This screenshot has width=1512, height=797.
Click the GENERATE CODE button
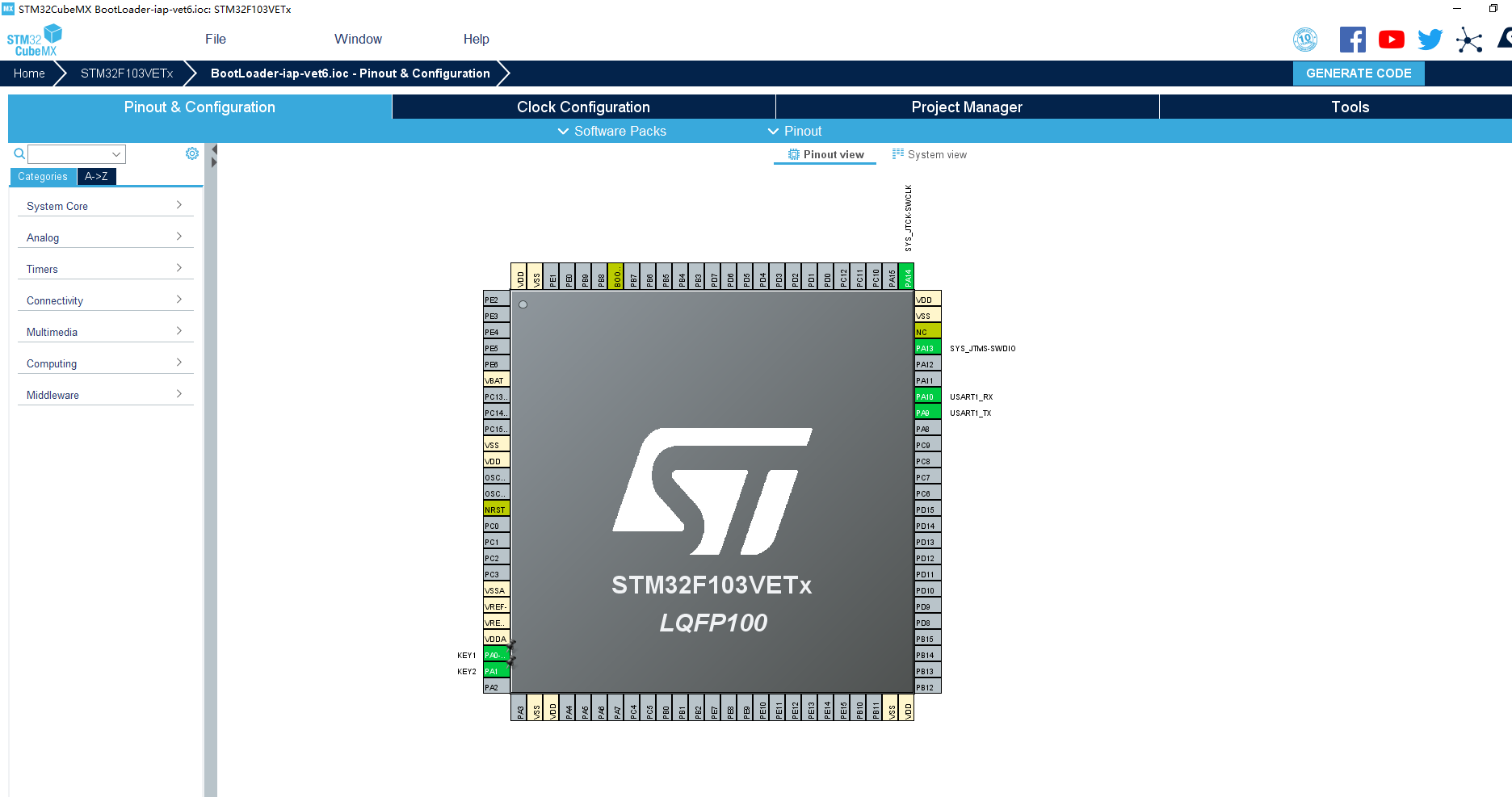[1358, 73]
